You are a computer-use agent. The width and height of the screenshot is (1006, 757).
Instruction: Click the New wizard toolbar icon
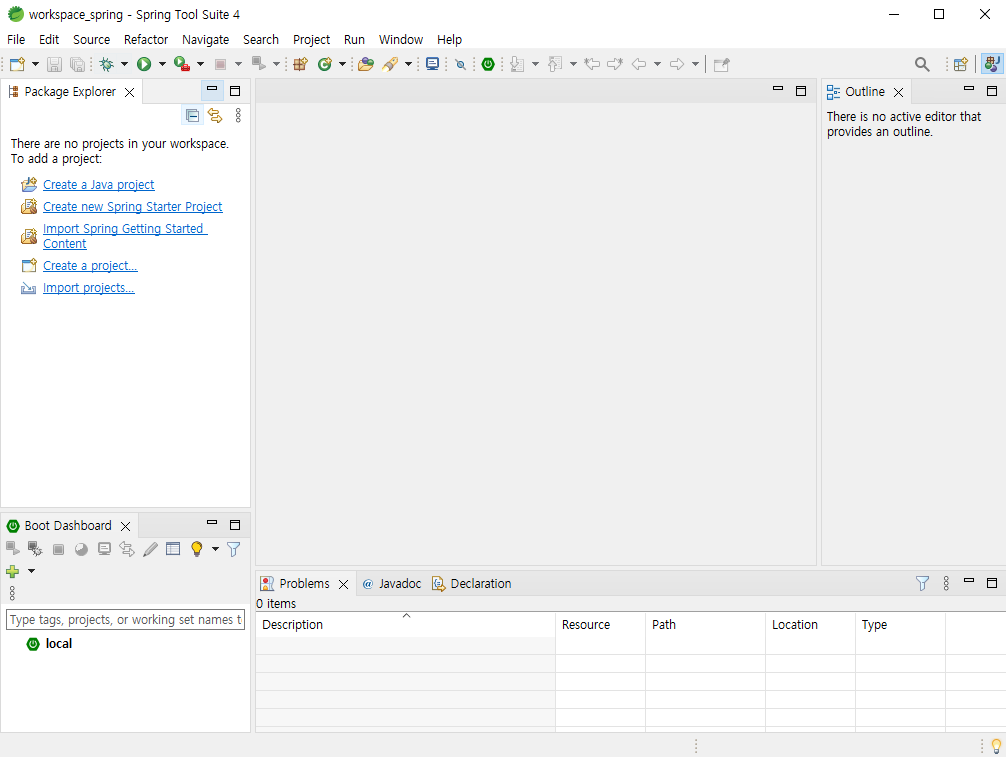(x=17, y=64)
